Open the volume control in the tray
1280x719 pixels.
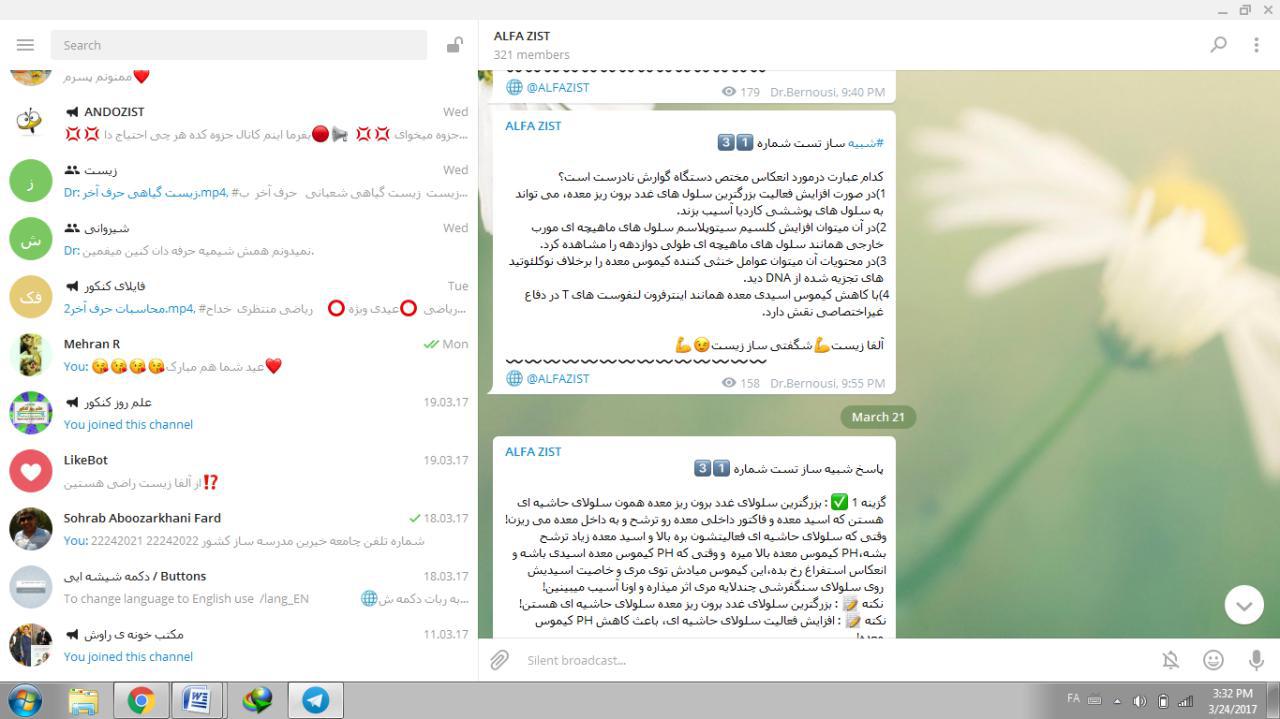tap(1140, 701)
